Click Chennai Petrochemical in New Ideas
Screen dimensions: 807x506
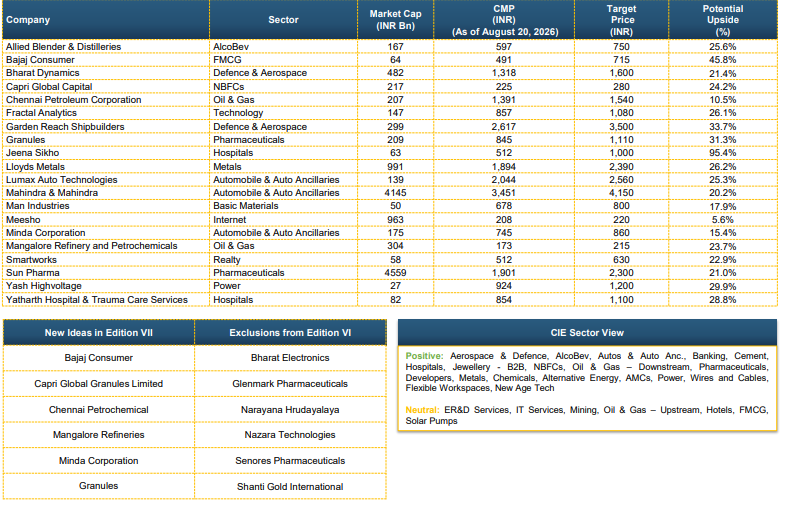99,410
